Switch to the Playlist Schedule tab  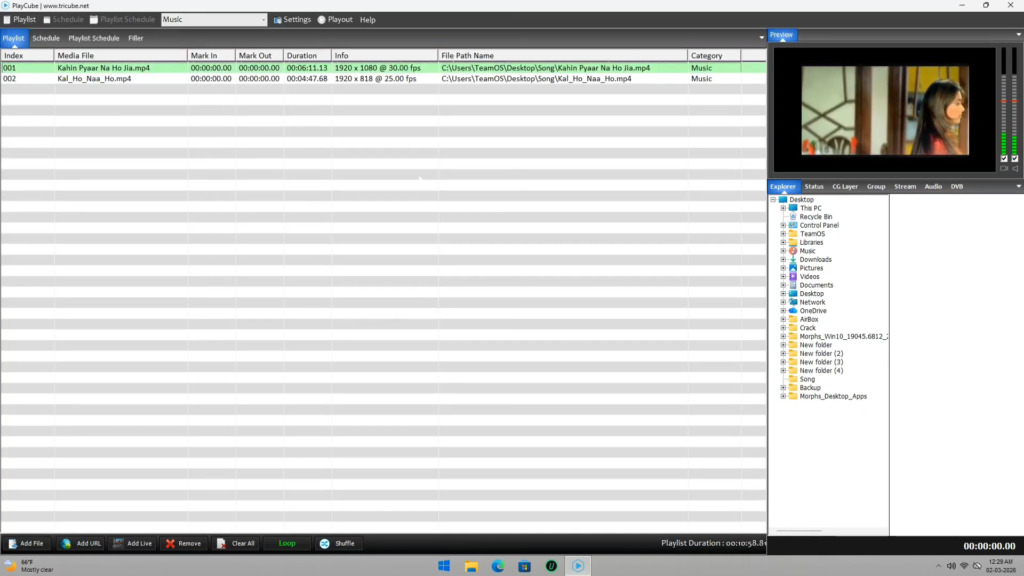click(x=94, y=38)
